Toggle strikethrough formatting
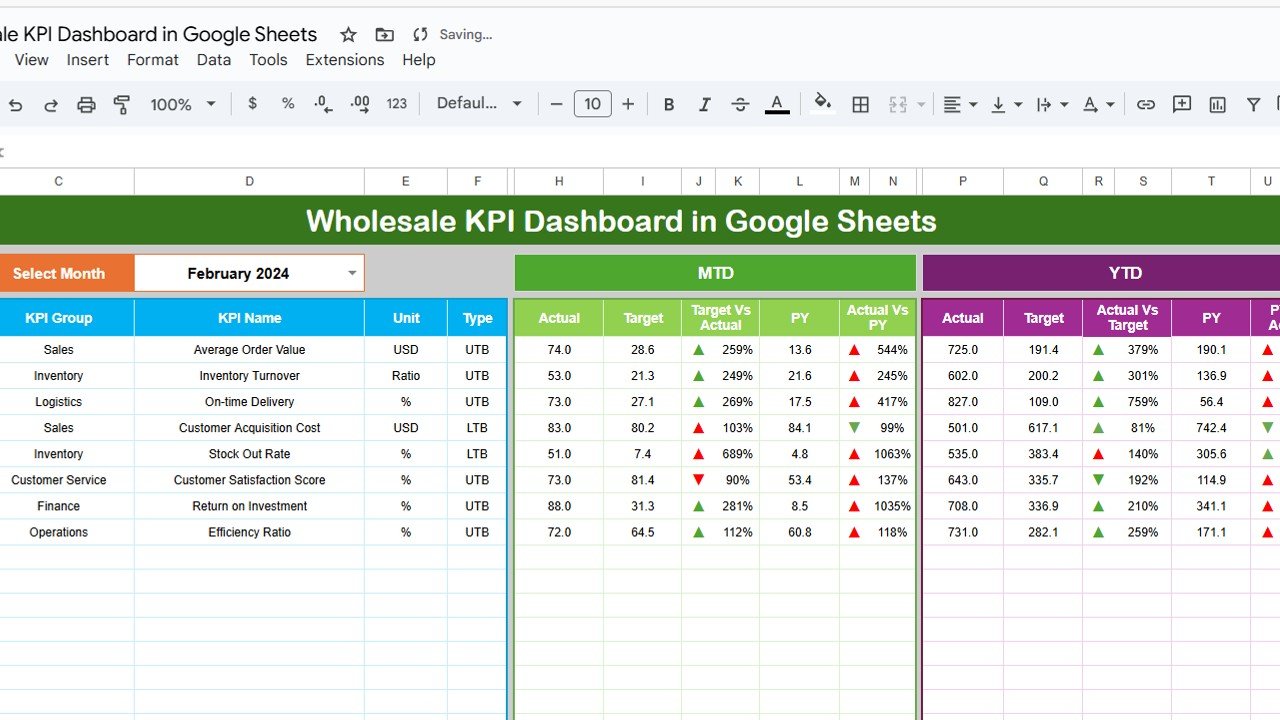Viewport: 1280px width, 720px height. pyautogui.click(x=740, y=104)
